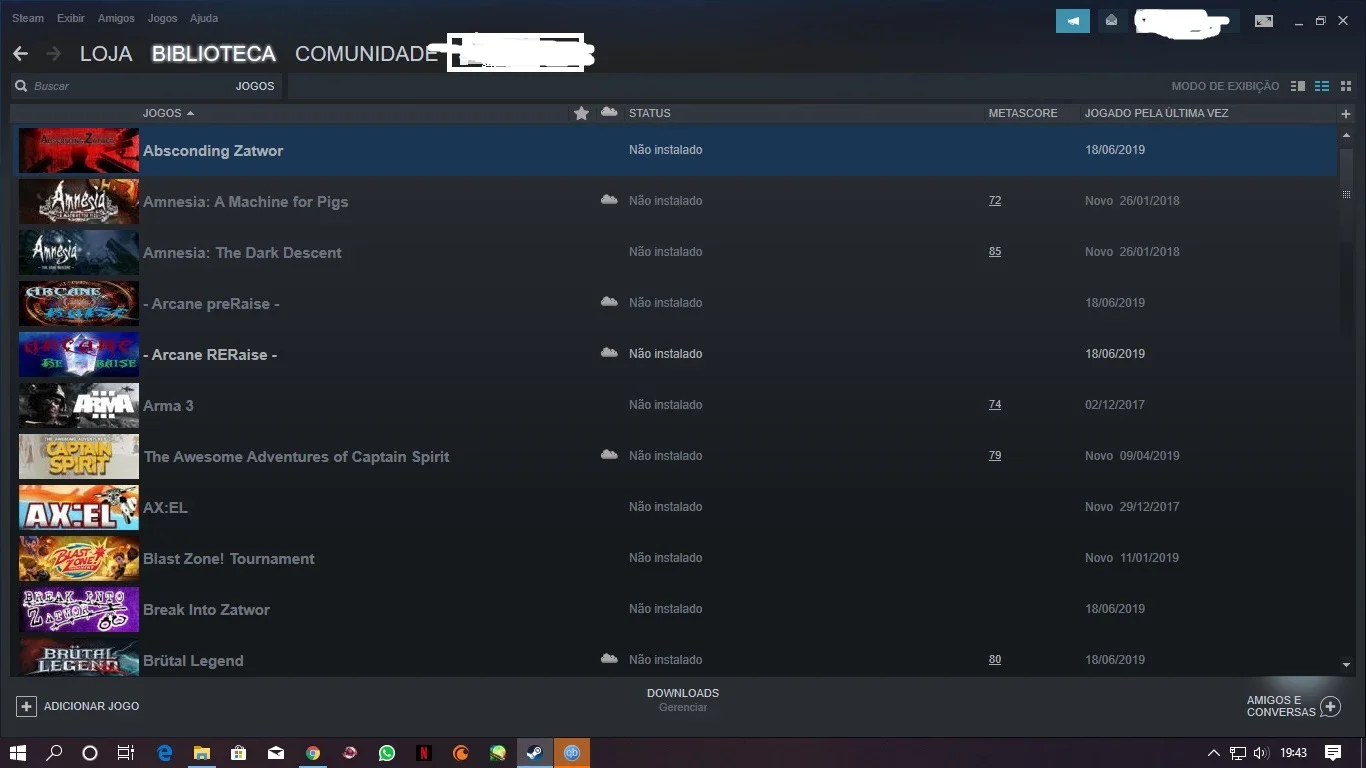Open DOWNLOADS Gerenciar

tap(683, 700)
